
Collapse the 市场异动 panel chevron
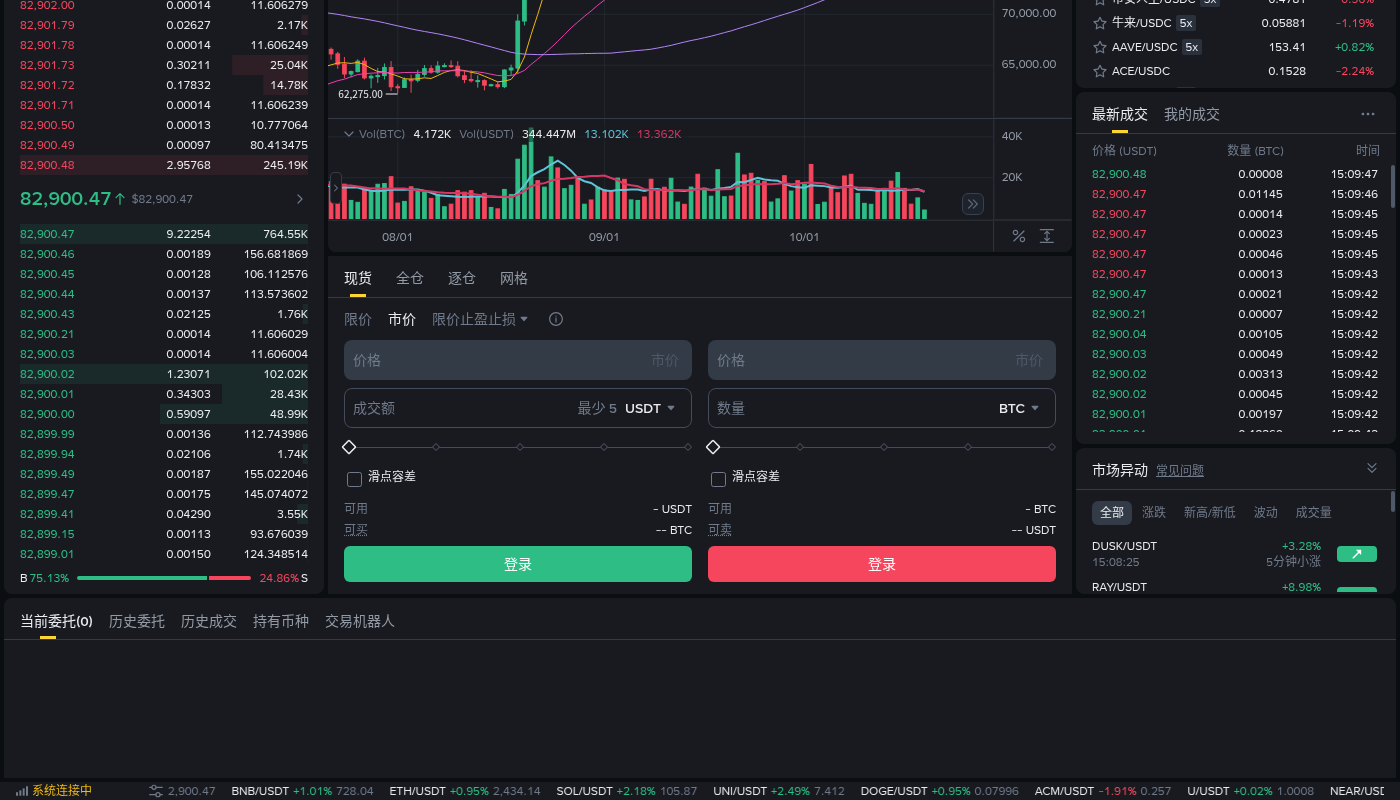pos(1372,468)
